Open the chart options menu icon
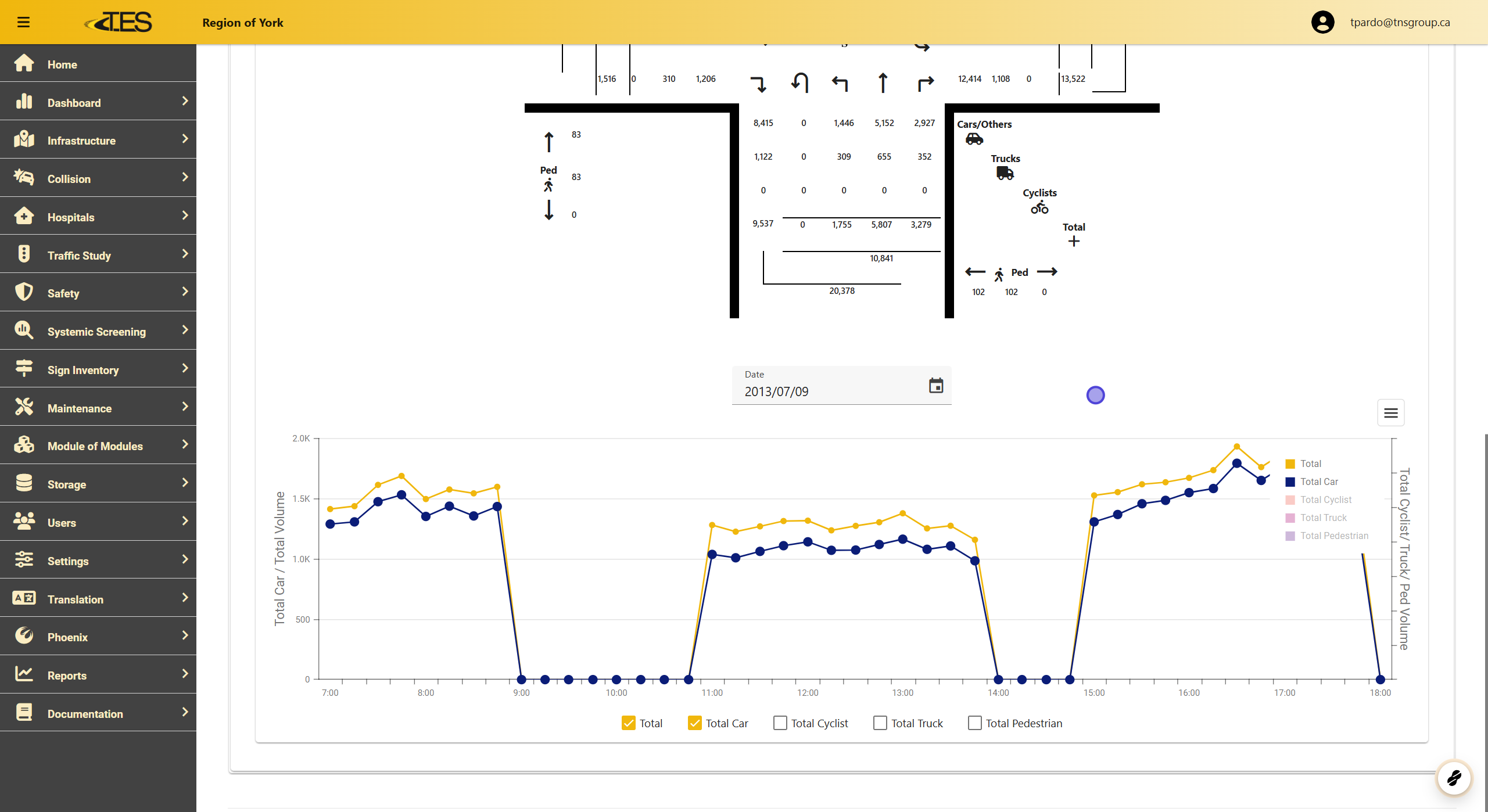This screenshot has height=812, width=1488. (x=1390, y=413)
